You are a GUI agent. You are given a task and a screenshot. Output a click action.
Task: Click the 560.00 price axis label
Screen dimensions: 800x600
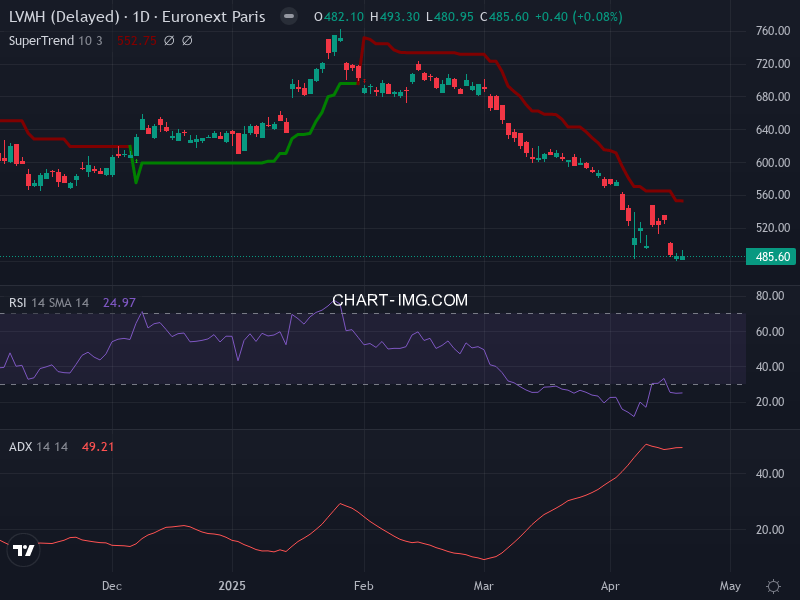click(772, 195)
